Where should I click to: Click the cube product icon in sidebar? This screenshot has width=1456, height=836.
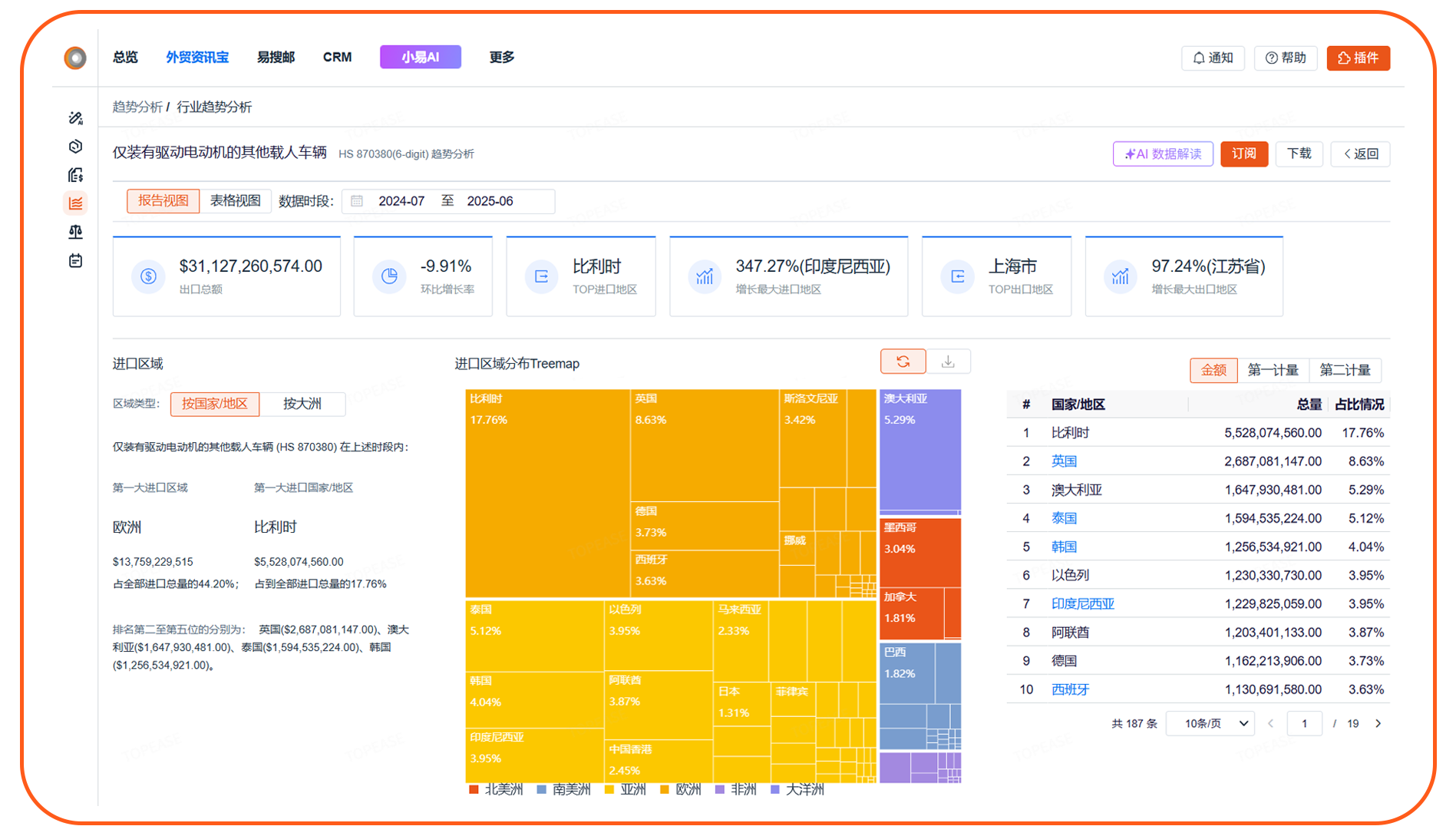tap(75, 147)
